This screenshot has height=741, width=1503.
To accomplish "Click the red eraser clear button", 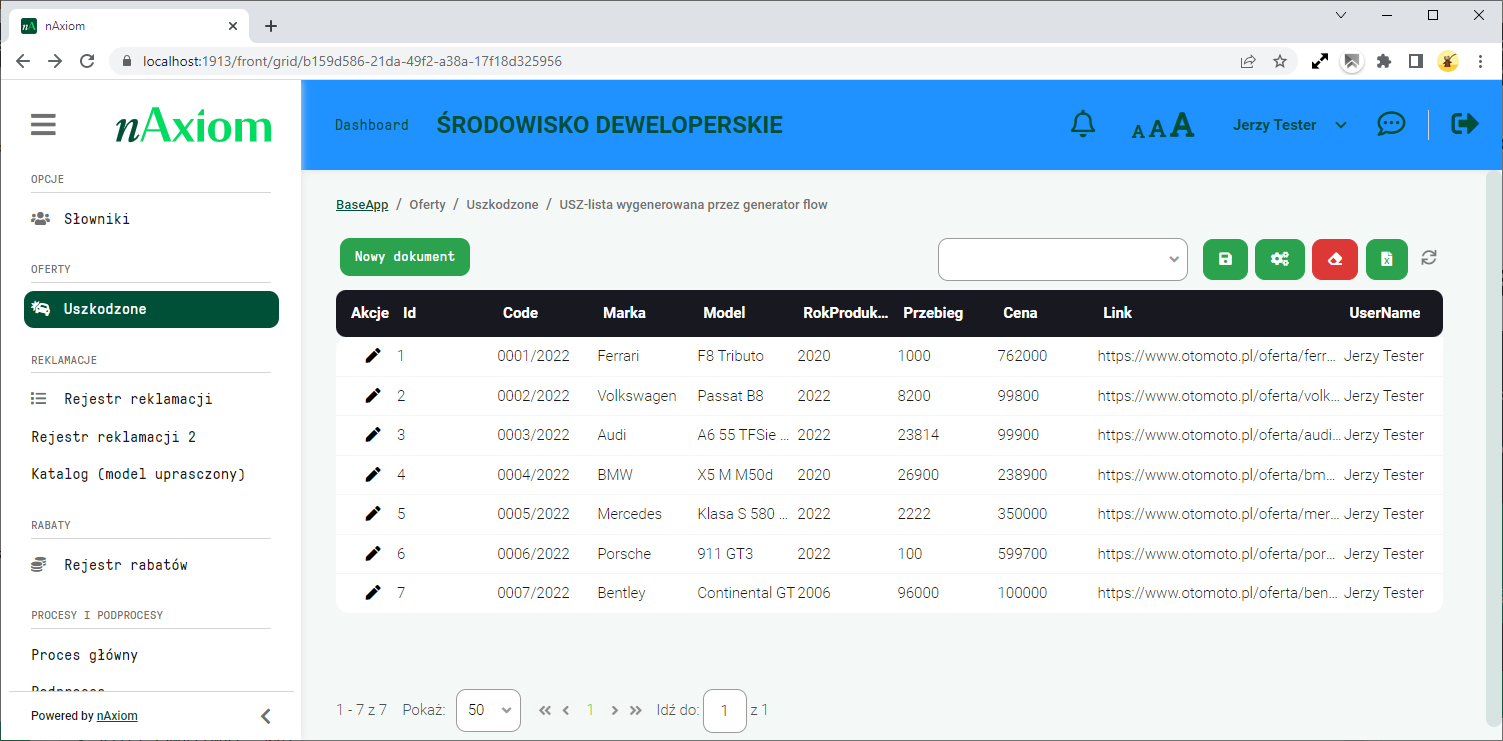I will 1334,259.
